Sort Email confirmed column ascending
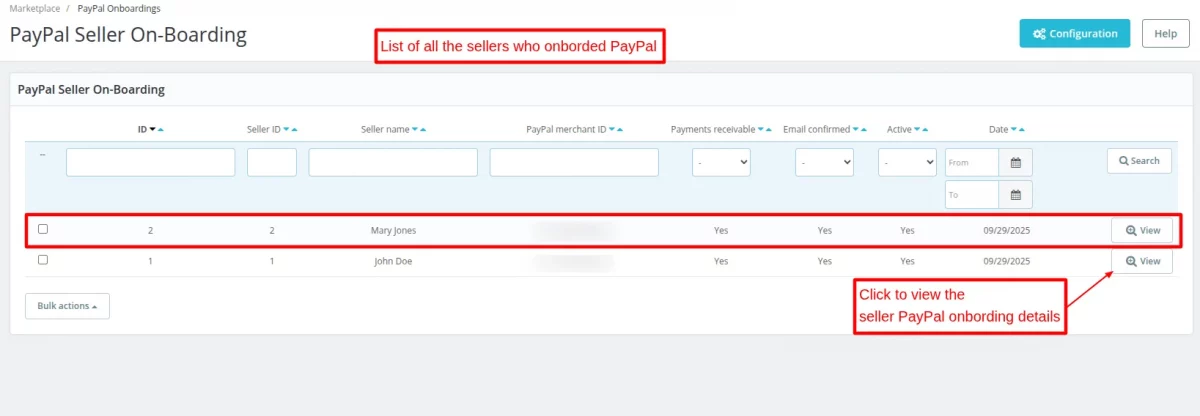Viewport: 1200px width, 416px height. point(863,130)
